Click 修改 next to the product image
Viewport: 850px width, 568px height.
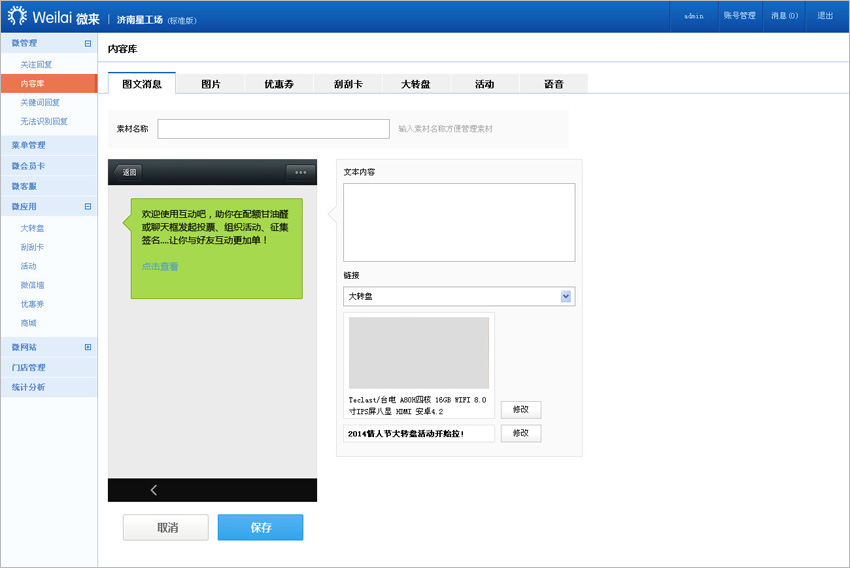point(521,410)
